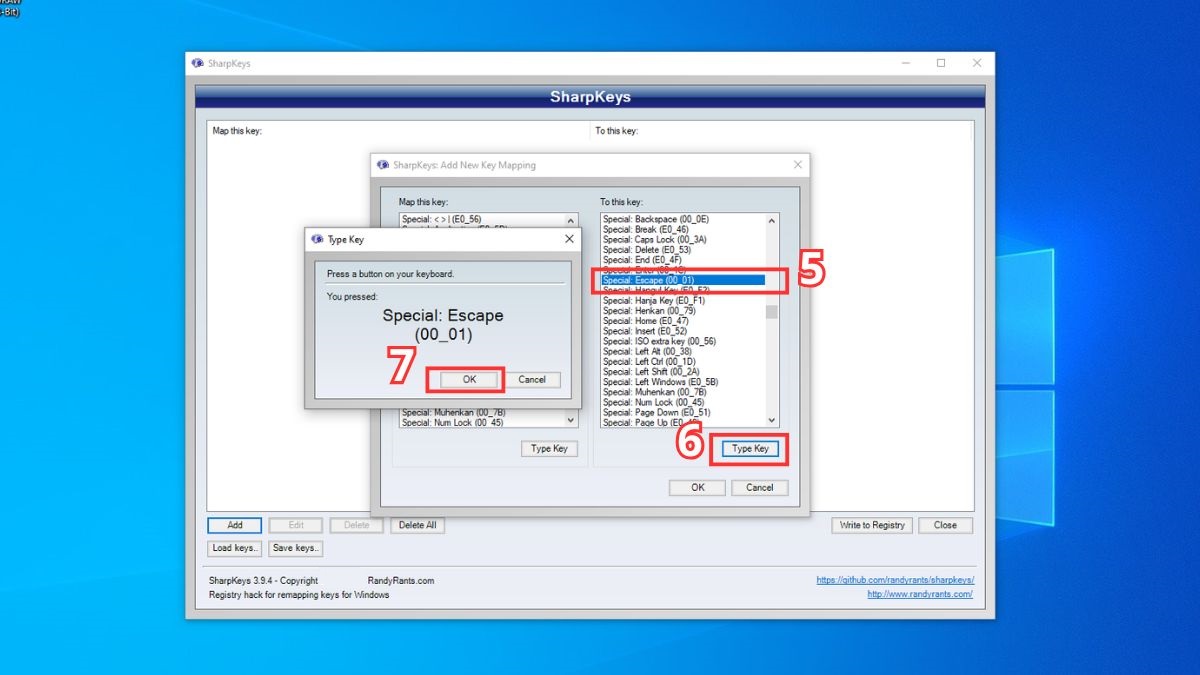
Task: Click Type Key under the 'Map this key' list
Action: pos(549,449)
